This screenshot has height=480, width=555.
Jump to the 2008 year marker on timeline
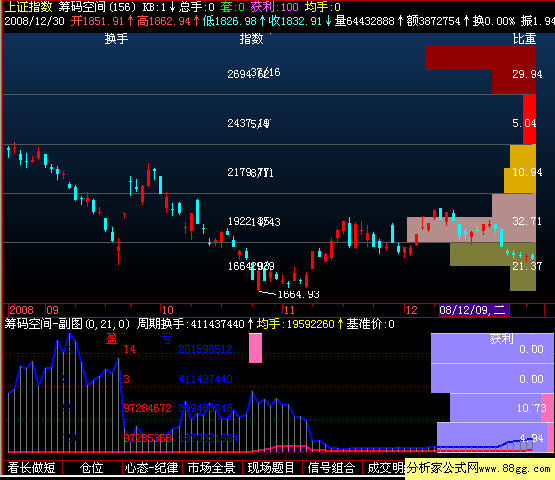pyautogui.click(x=21, y=310)
